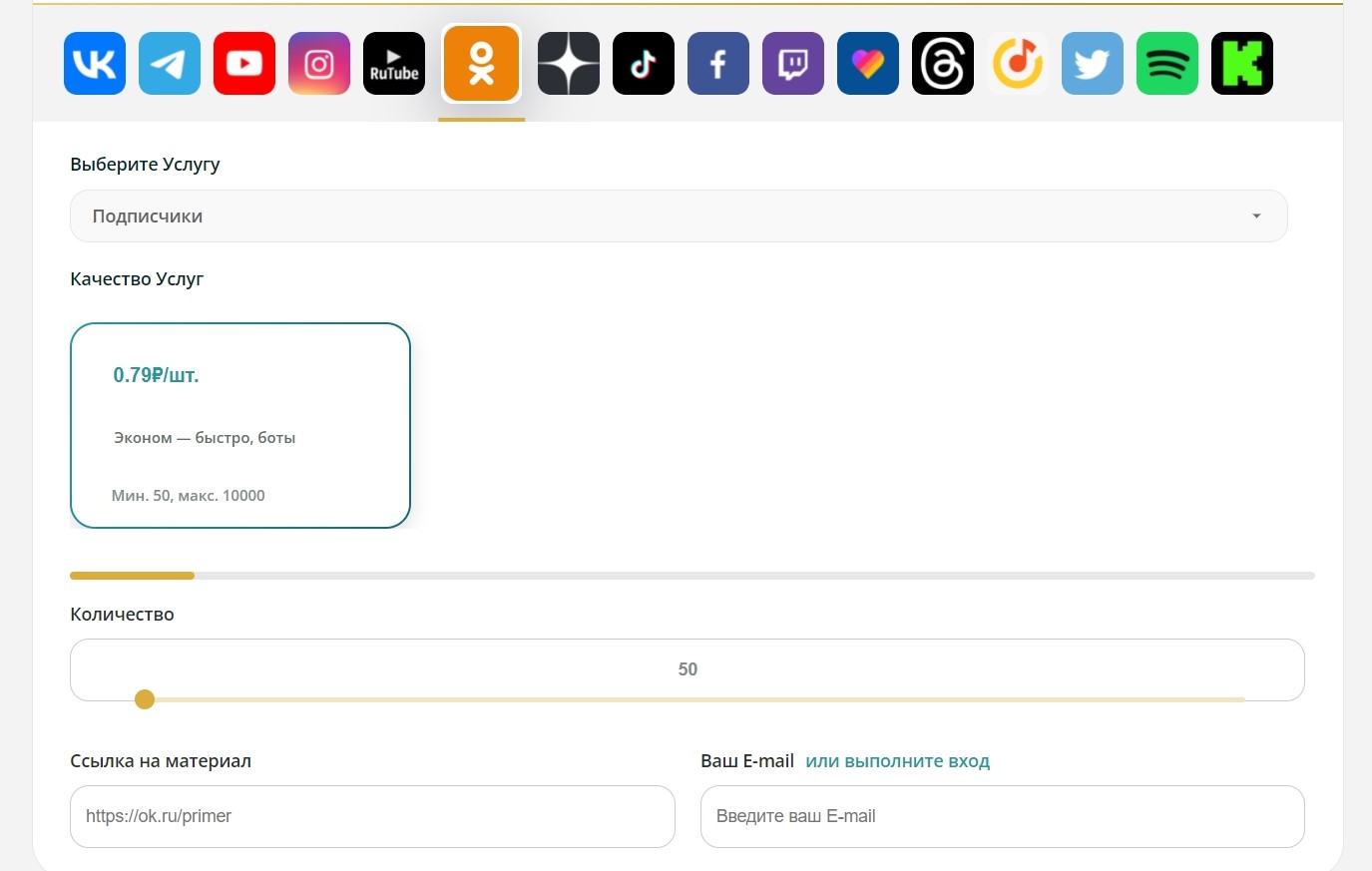Choose the TikTok icon
Screen dimensions: 1372x871
[644, 64]
